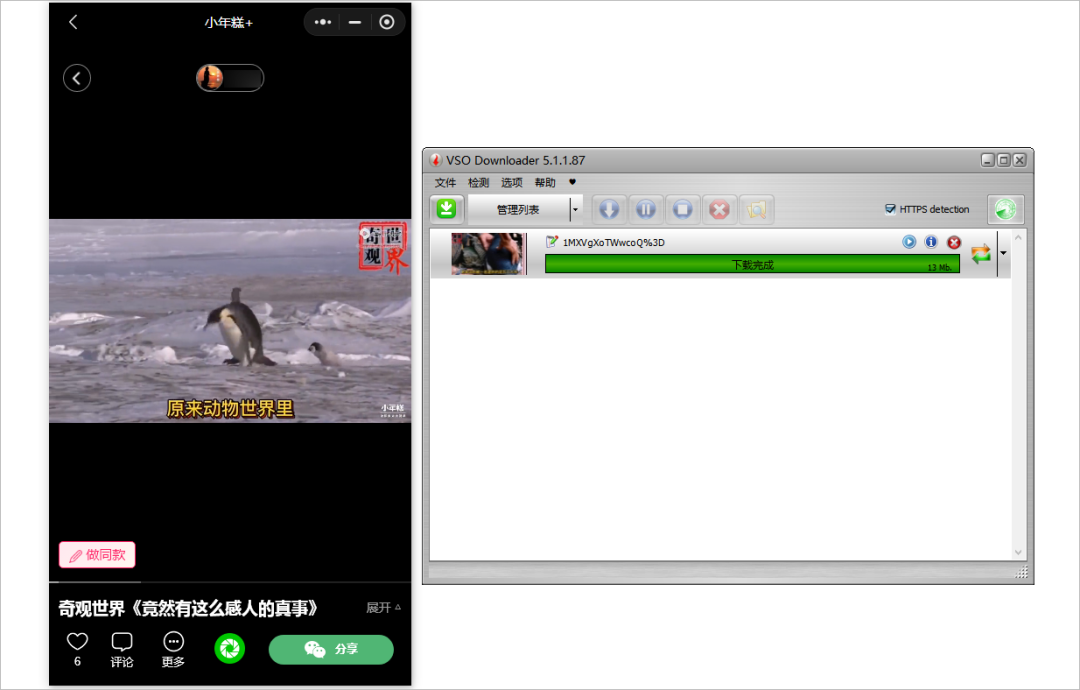Click the circle close target icon in capsule
Image resolution: width=1080 pixels, height=690 pixels.
387,22
